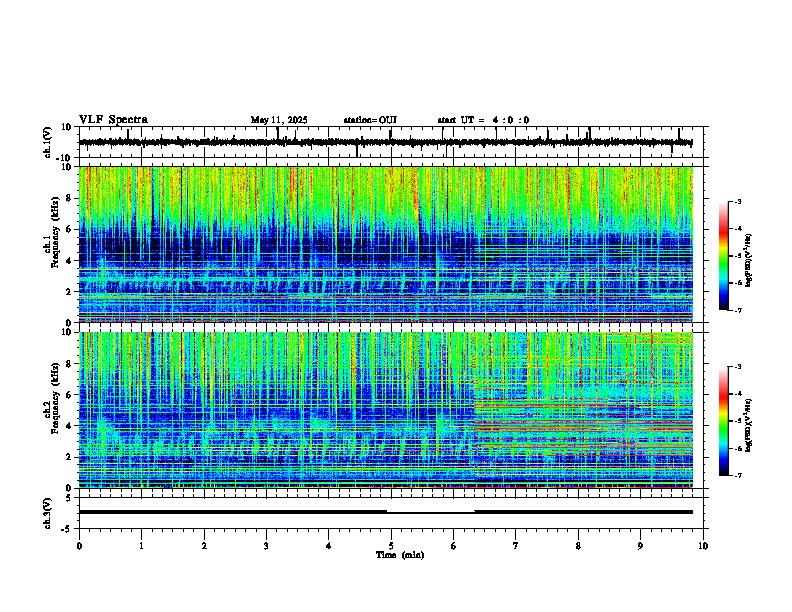
Task: Select the date 'May 11, 2025'
Action: click(279, 120)
